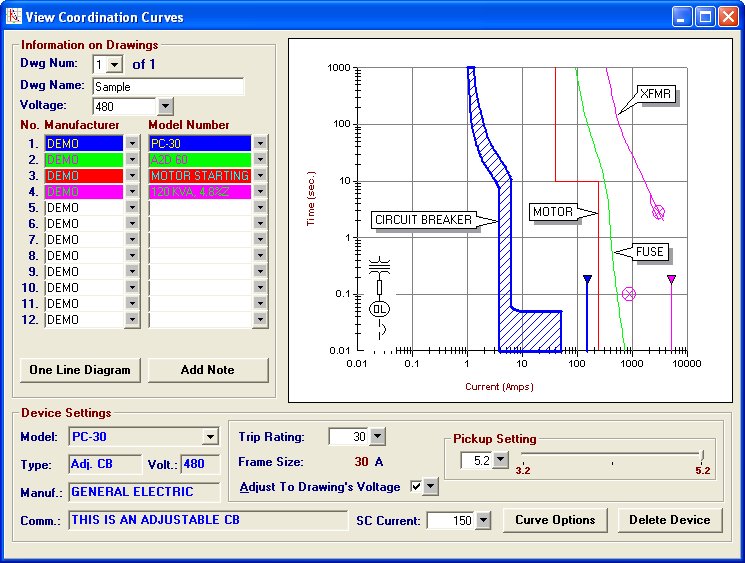Viewport: 745px width, 563px height.
Task: Click the Add Note button
Action: 208,370
